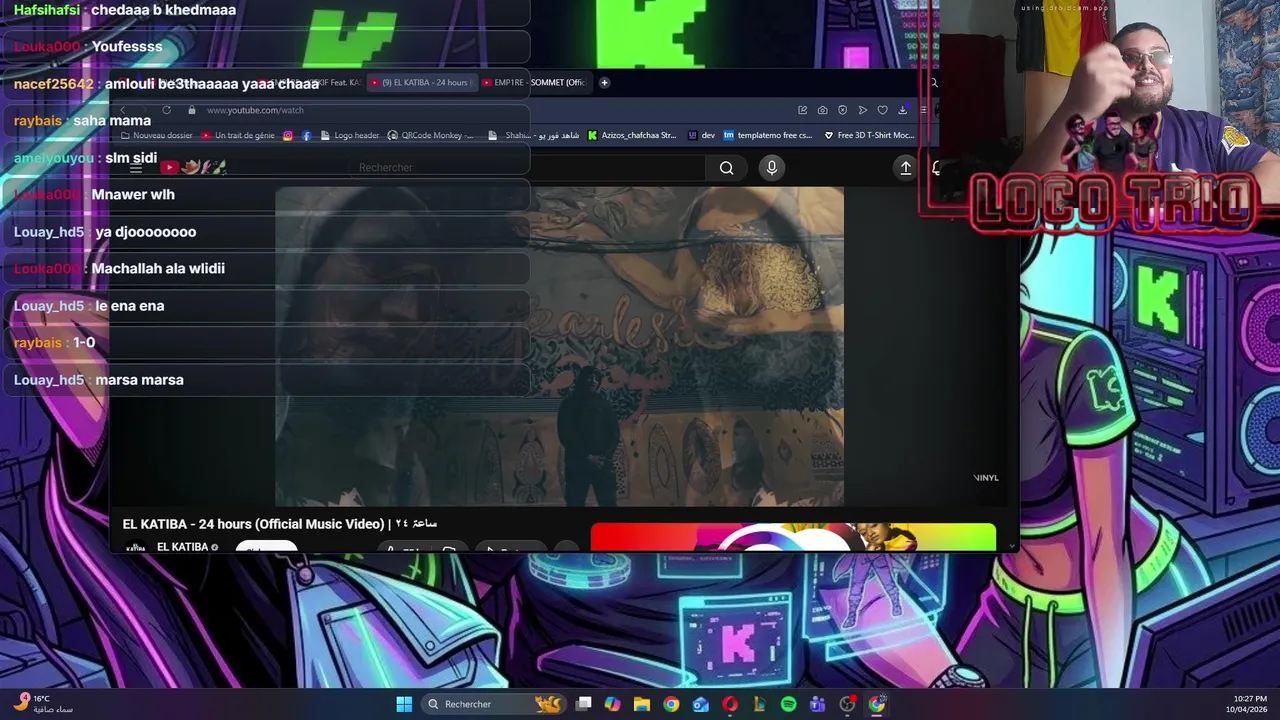Image resolution: width=1280 pixels, height=720 pixels.
Task: Open Outlook from taskbar
Action: click(x=701, y=704)
